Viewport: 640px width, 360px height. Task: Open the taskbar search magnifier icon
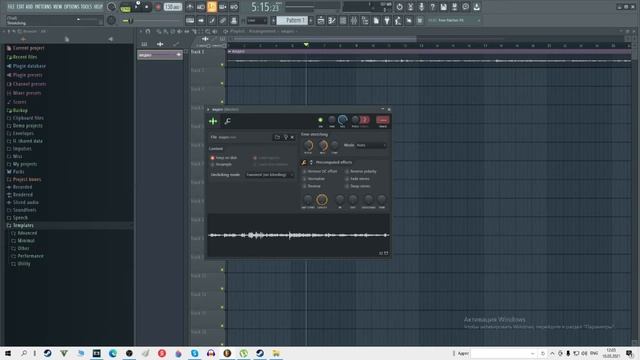pyautogui.click(x=24, y=353)
